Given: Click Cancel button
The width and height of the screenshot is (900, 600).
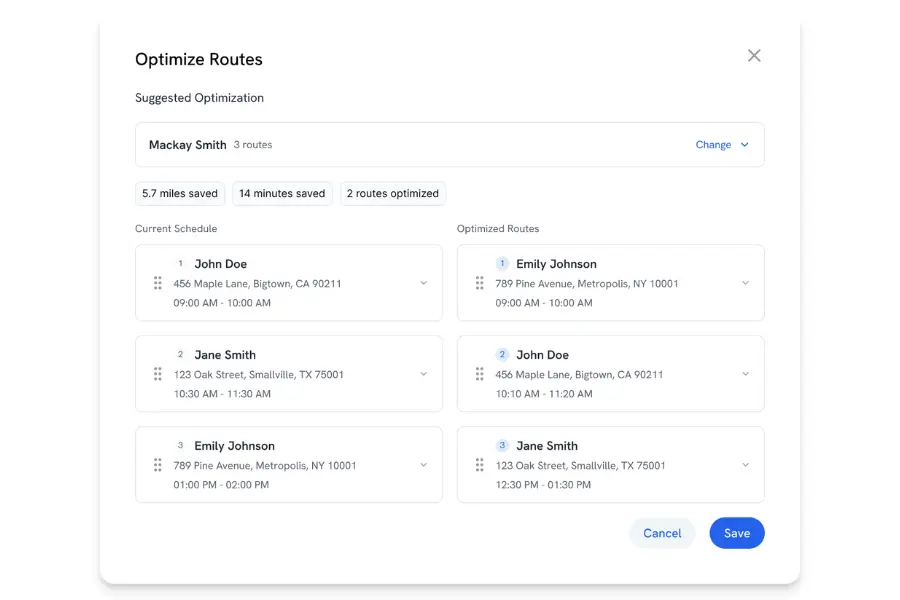Looking at the screenshot, I should pos(662,533).
